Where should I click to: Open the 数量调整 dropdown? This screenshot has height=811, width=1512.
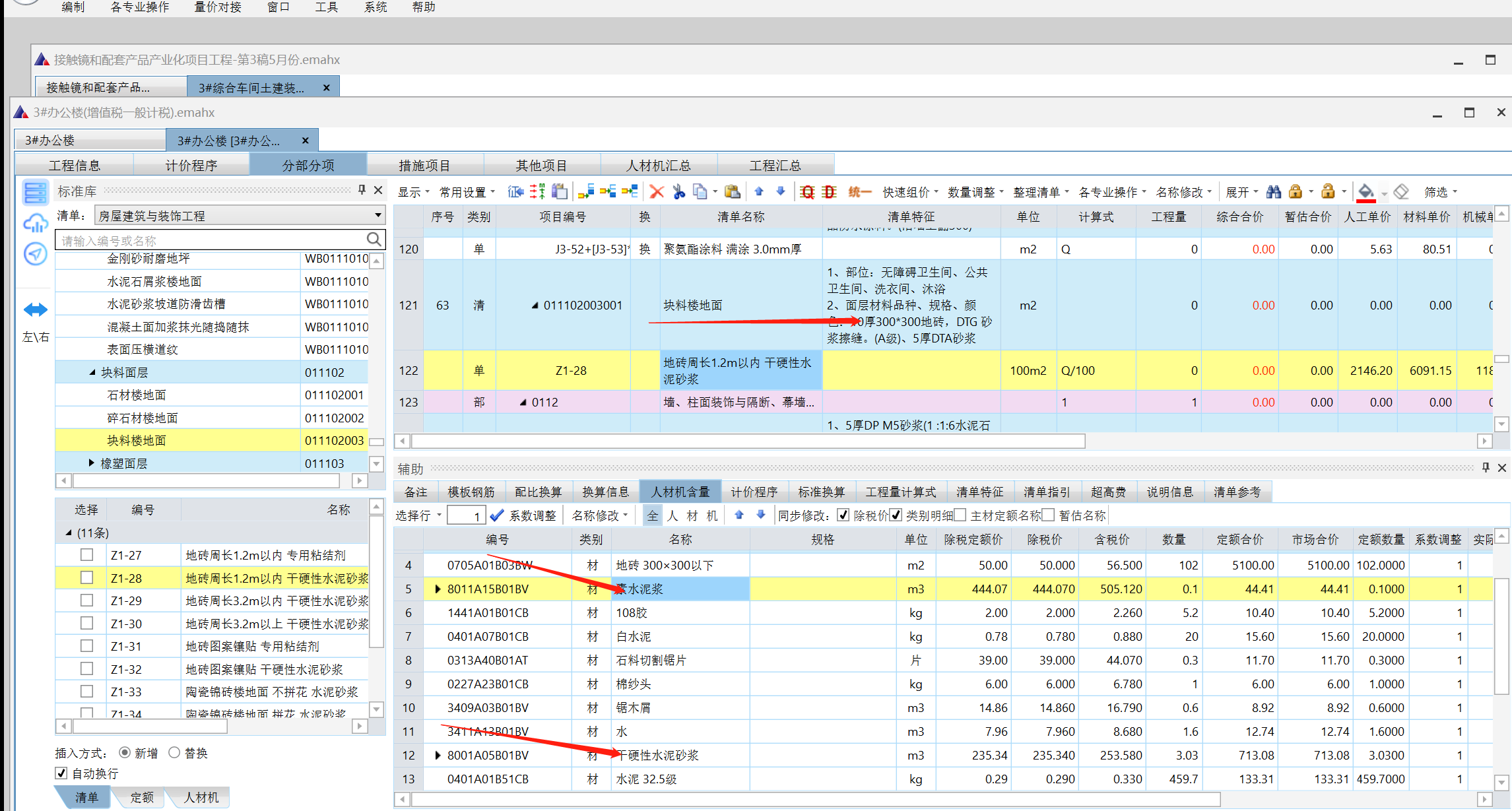[x=975, y=192]
